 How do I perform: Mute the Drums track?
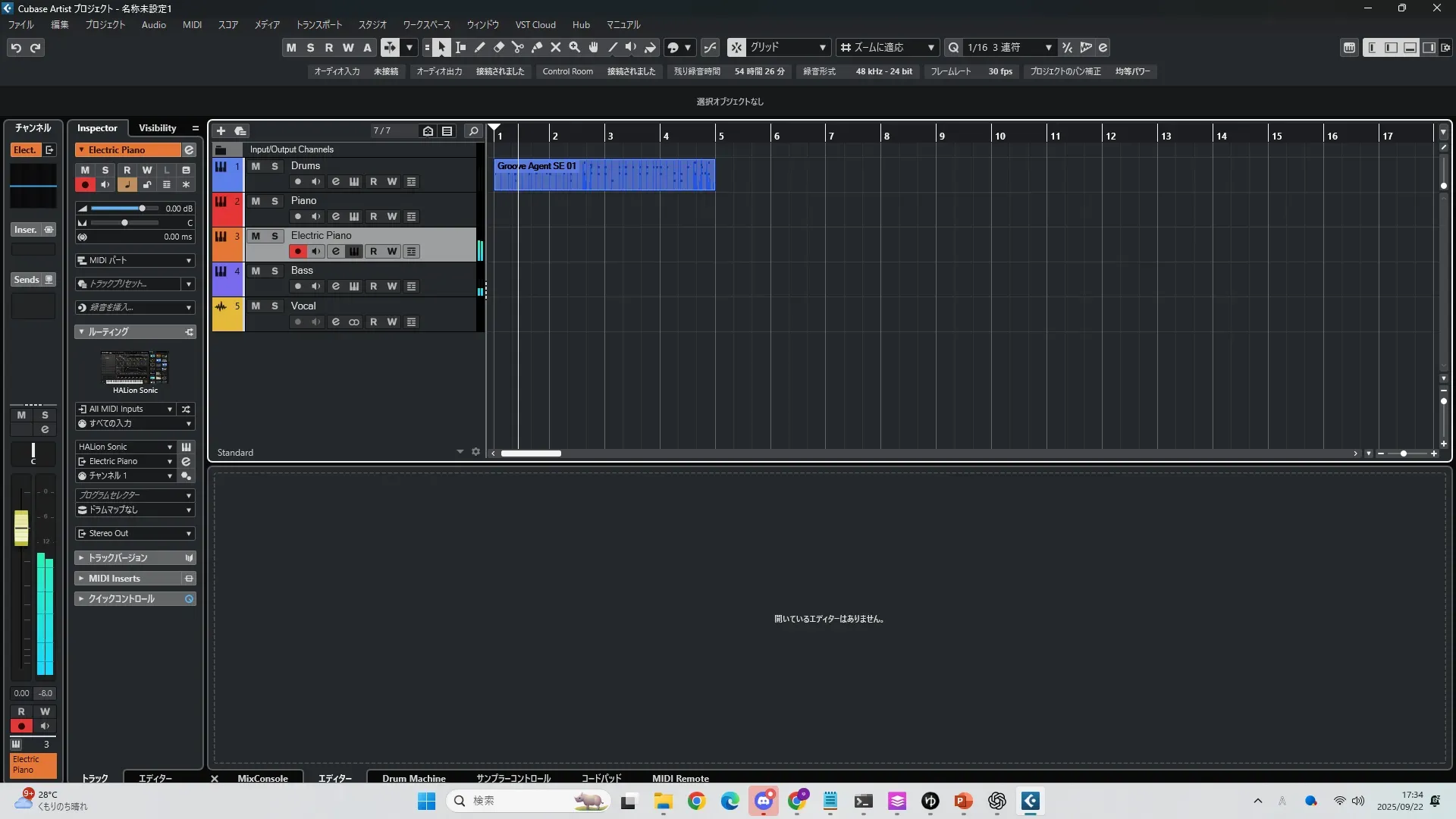256,166
